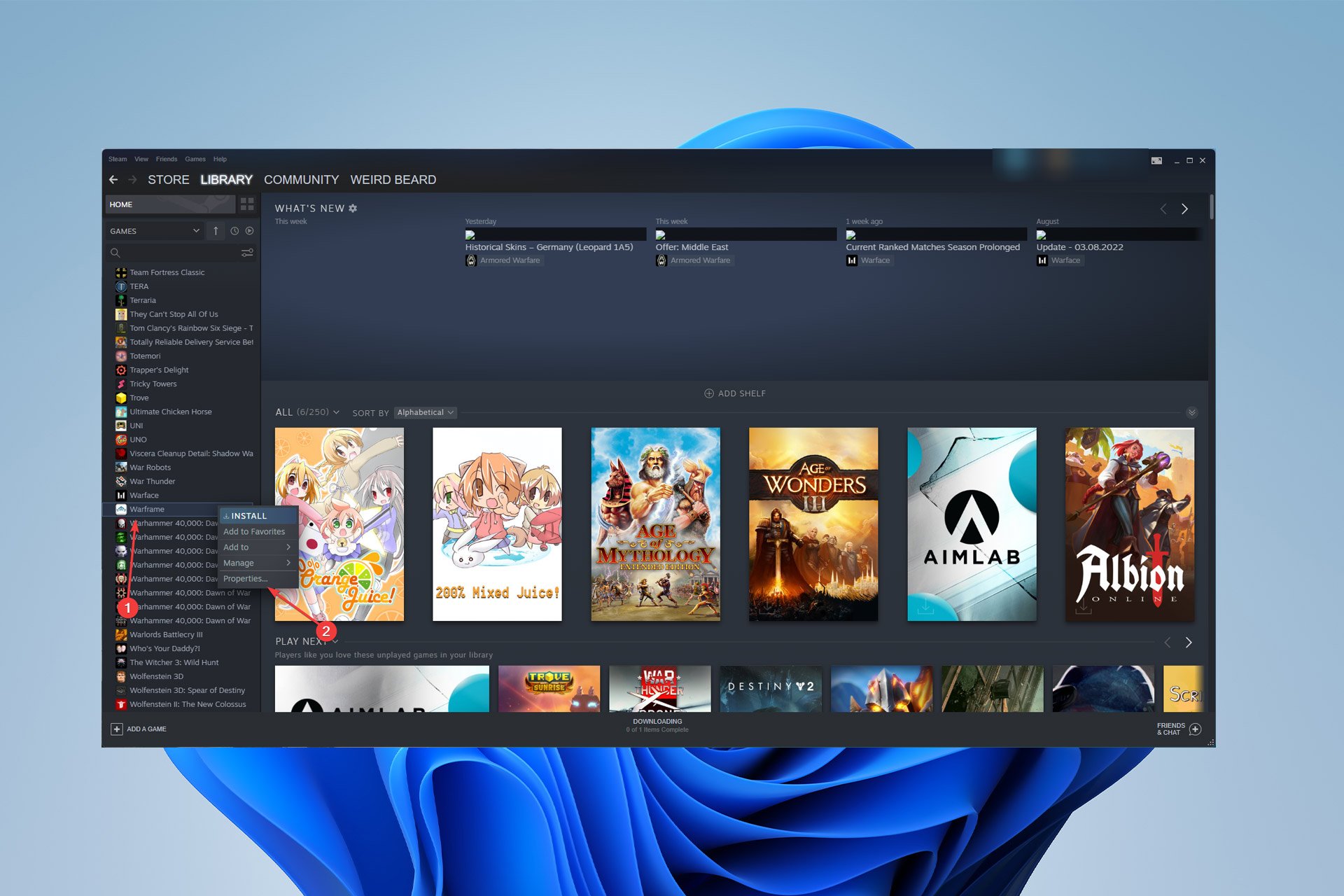The height and width of the screenshot is (896, 1344).
Task: Click the War Thunder game icon
Action: [x=121, y=482]
